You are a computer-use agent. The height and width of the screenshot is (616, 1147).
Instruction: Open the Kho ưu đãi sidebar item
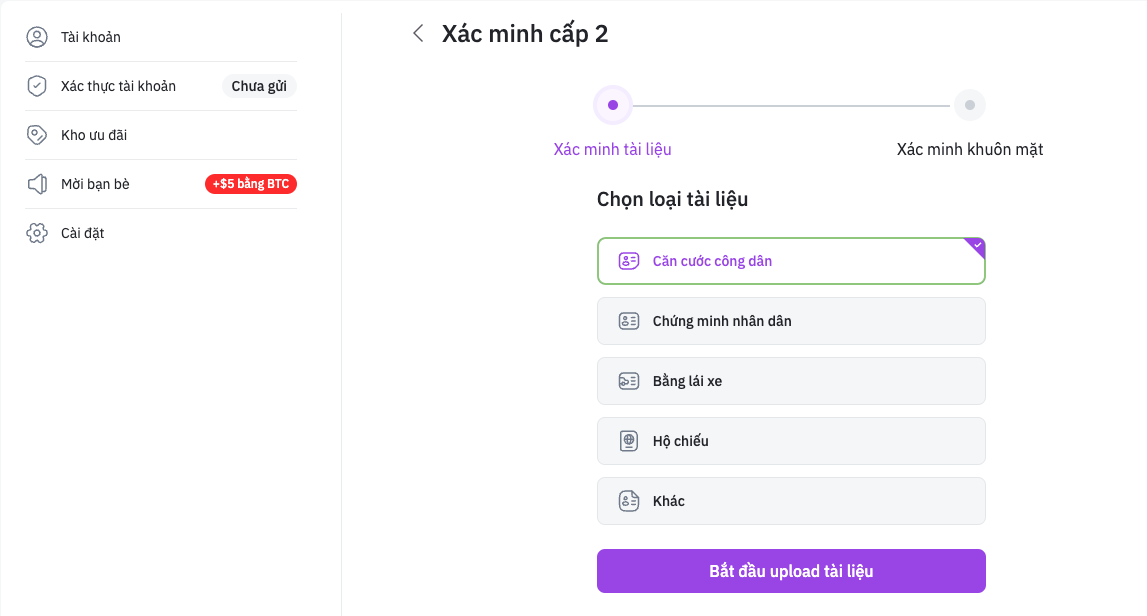tap(94, 135)
